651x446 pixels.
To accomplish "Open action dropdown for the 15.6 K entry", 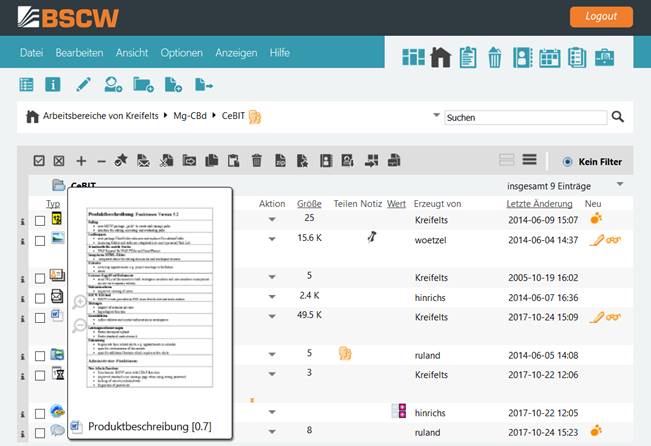I will pos(271,239).
